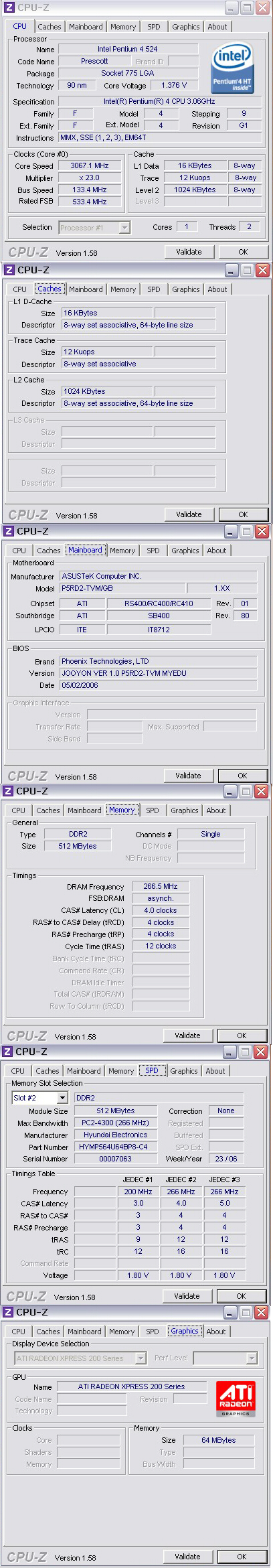Click OK in the Graphics window

click(242, 1557)
